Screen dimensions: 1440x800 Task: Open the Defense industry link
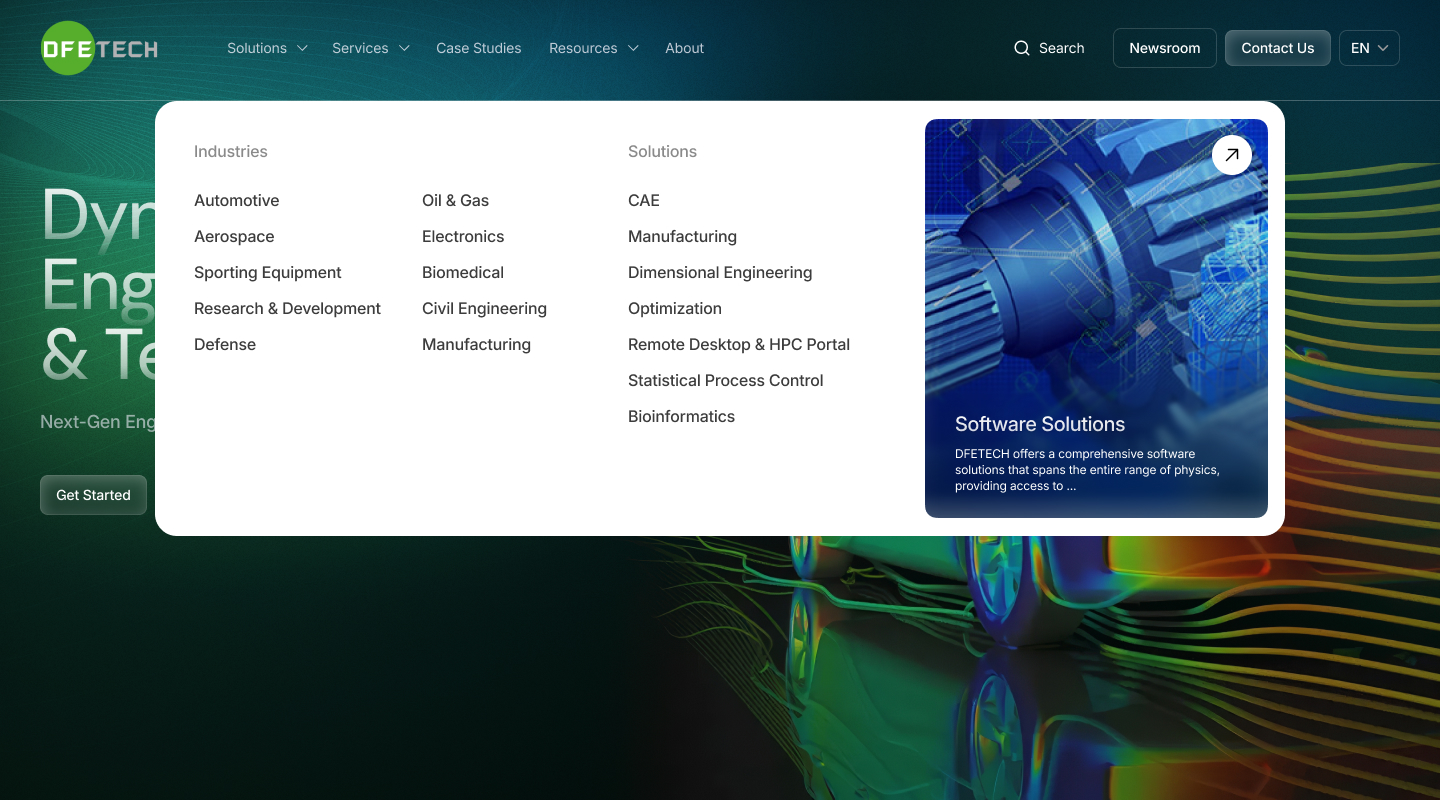tap(225, 344)
